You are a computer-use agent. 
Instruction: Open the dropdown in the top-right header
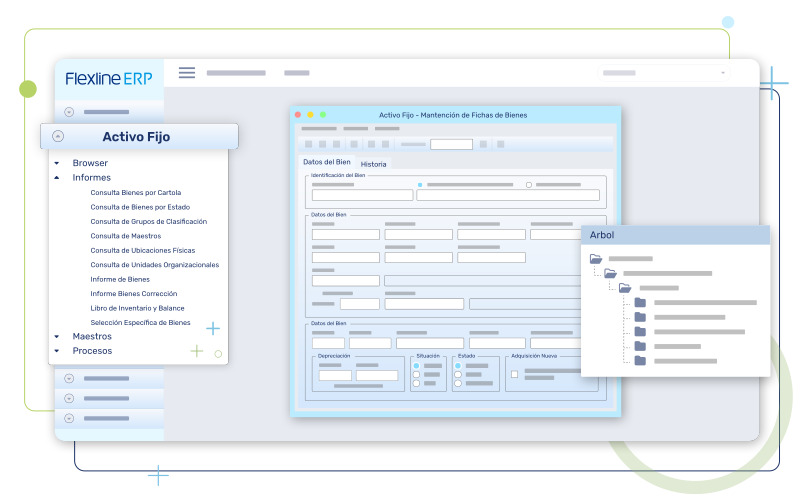click(723, 73)
